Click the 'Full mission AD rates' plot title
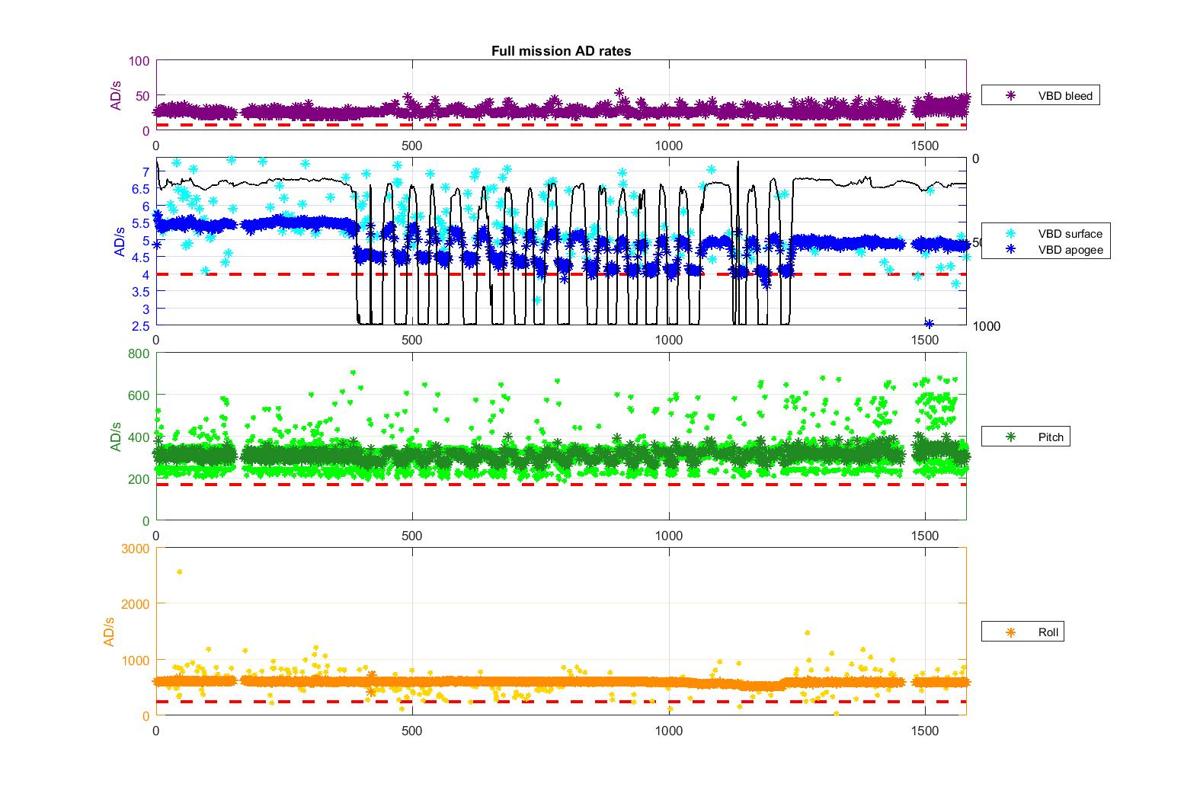1200x804 pixels. [x=561, y=51]
